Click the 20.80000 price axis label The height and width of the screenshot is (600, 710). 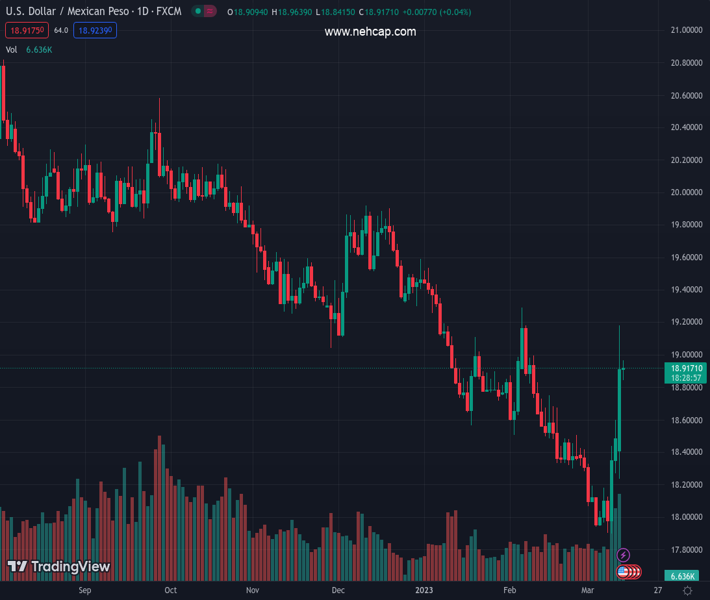point(686,63)
